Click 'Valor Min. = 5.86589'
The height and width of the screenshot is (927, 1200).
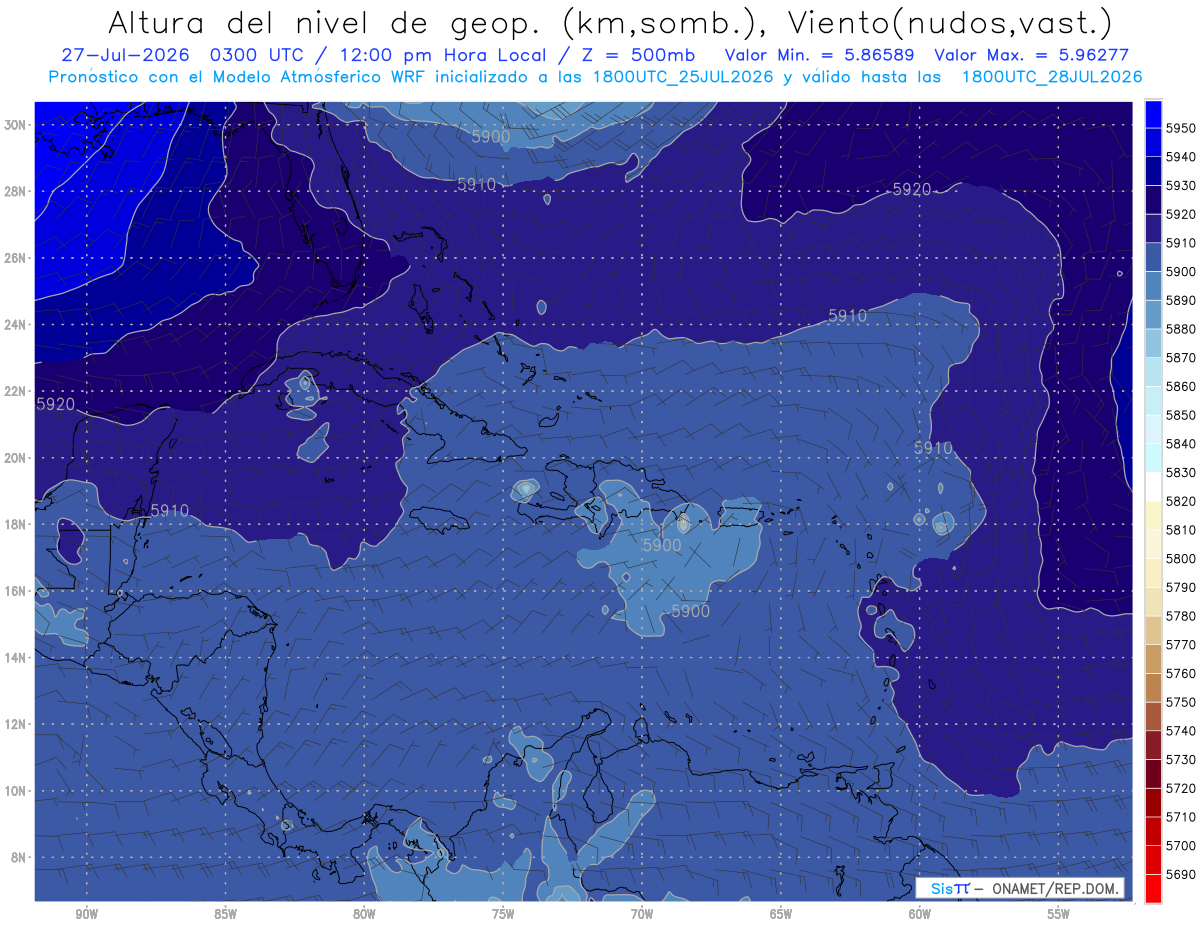[822, 56]
